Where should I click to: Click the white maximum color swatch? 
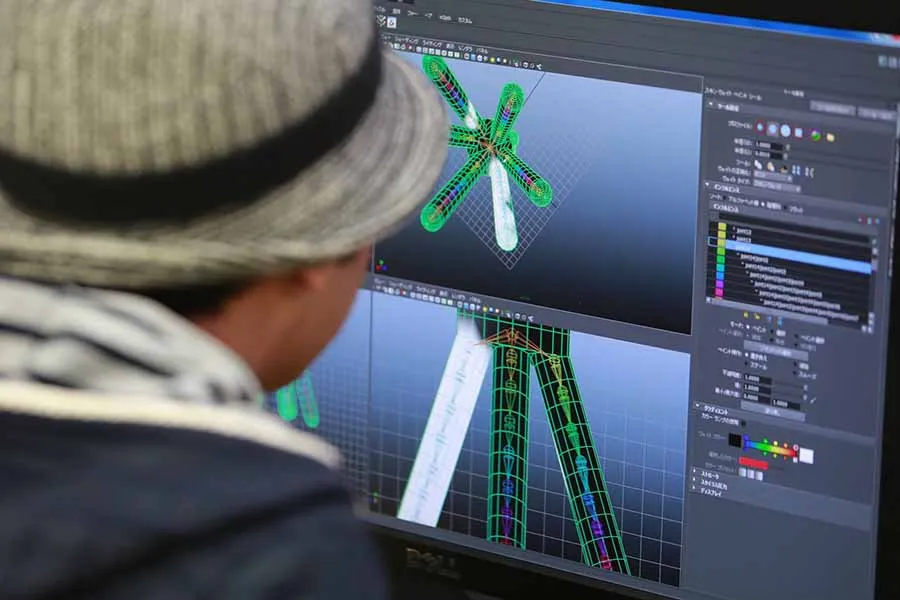[x=805, y=455]
